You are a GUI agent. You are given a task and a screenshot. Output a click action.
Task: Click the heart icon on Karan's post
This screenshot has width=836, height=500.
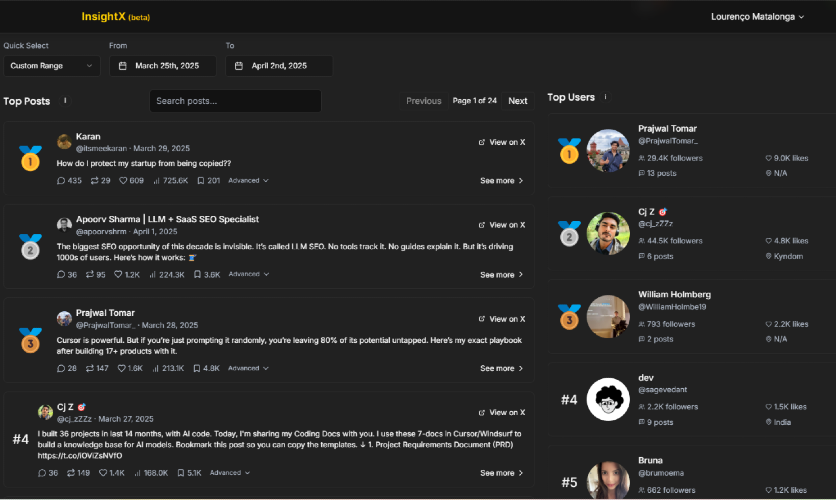123,181
